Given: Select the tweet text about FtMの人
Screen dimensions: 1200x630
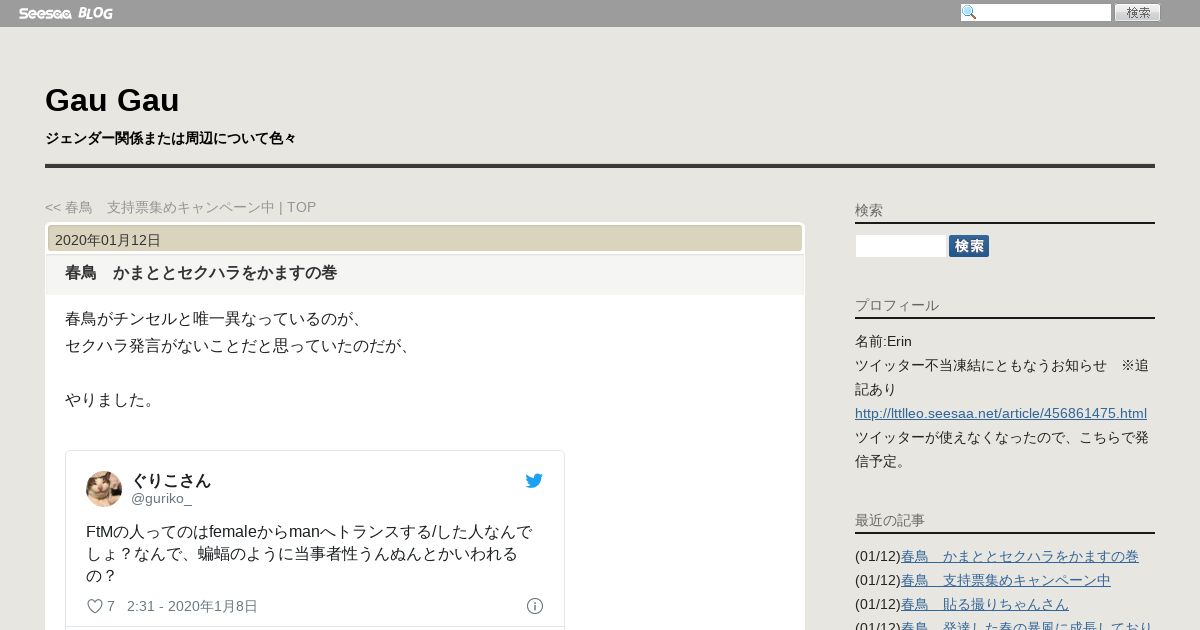Looking at the screenshot, I should click(x=309, y=554).
